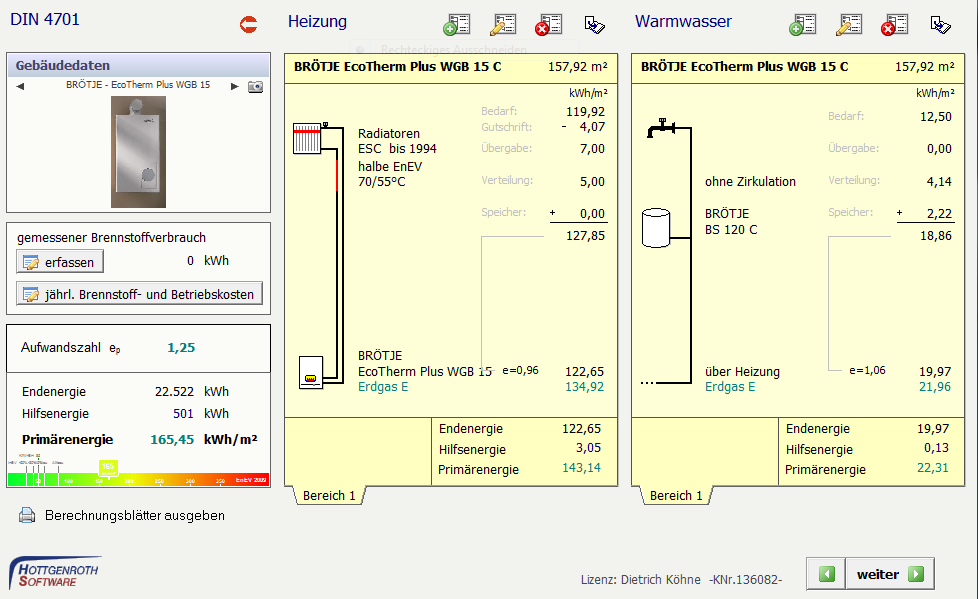The width and height of the screenshot is (978, 599).
Task: Click the Erdgas E label in the Warmwasser panel
Action: coord(730,387)
